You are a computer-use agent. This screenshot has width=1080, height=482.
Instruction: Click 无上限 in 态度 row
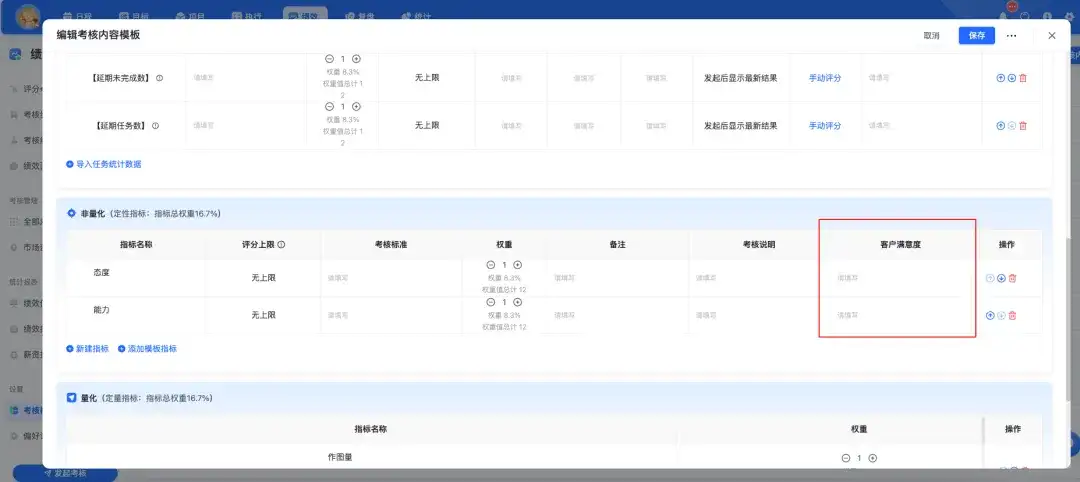(x=263, y=278)
